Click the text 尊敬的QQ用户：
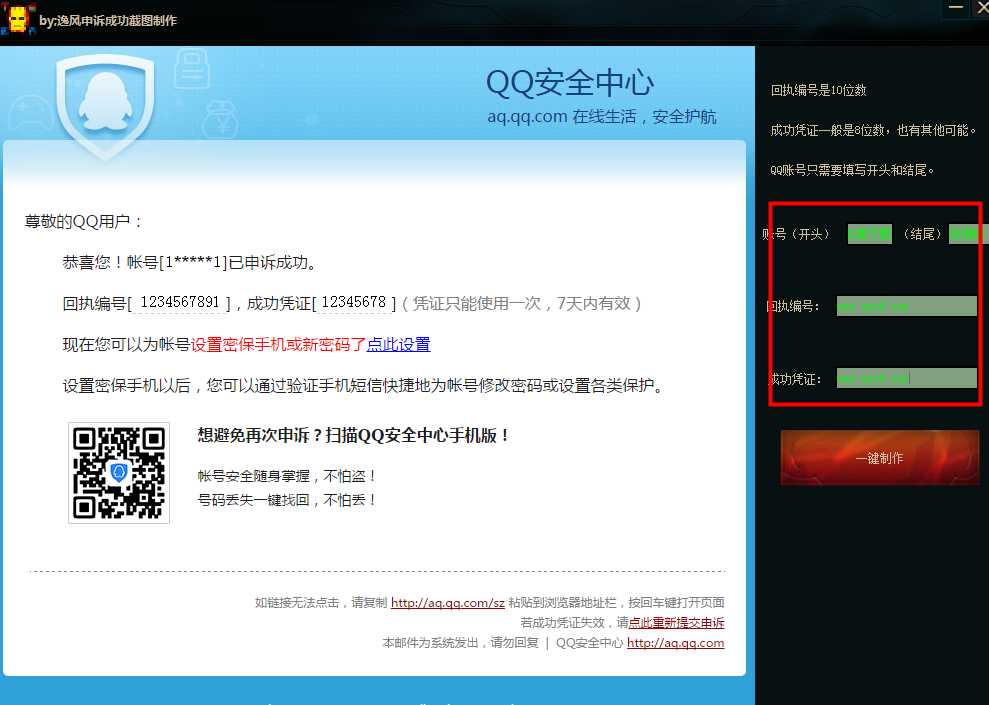Viewport: 989px width, 705px height. point(84,221)
